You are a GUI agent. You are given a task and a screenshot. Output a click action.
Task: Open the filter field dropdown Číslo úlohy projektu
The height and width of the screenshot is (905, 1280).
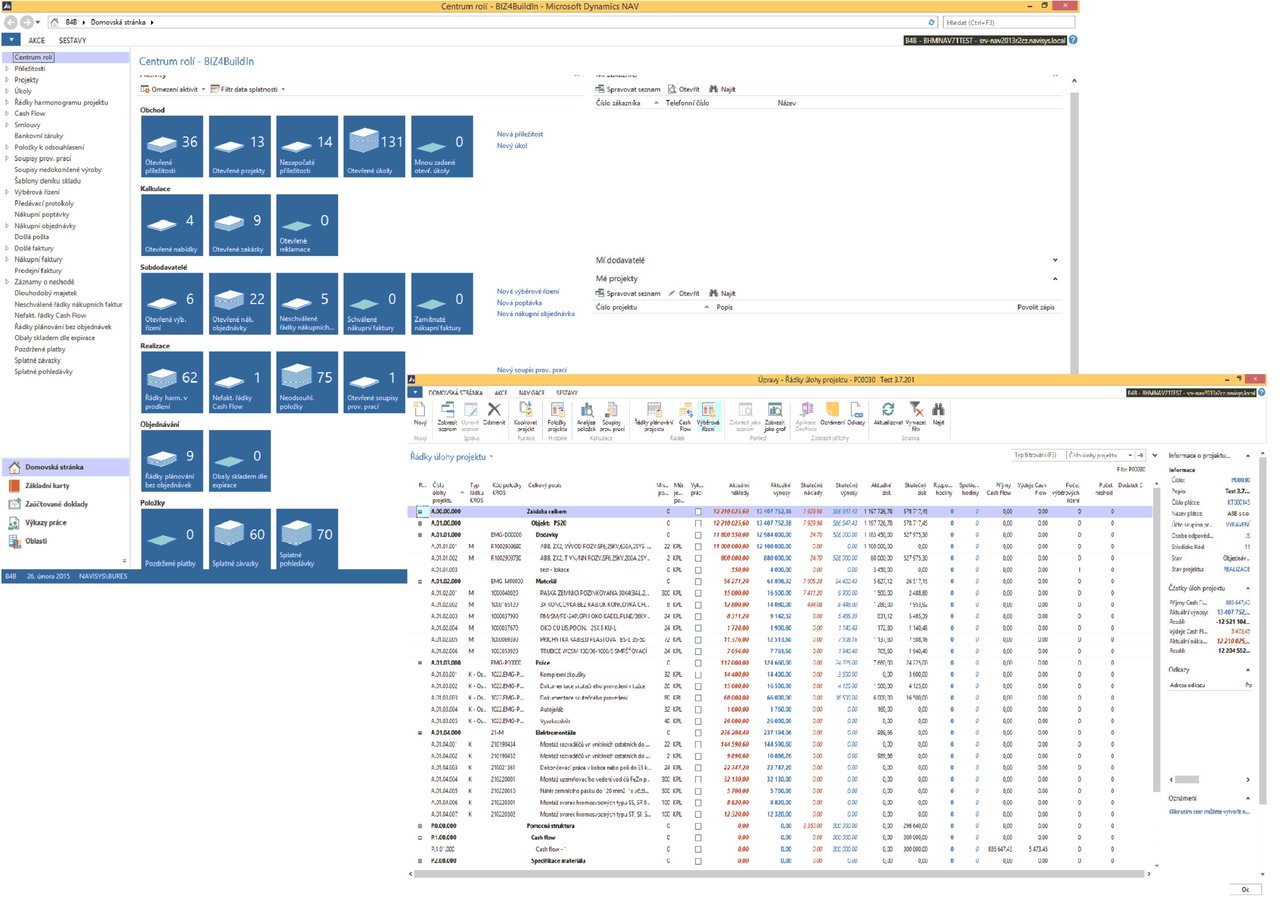click(x=1101, y=454)
